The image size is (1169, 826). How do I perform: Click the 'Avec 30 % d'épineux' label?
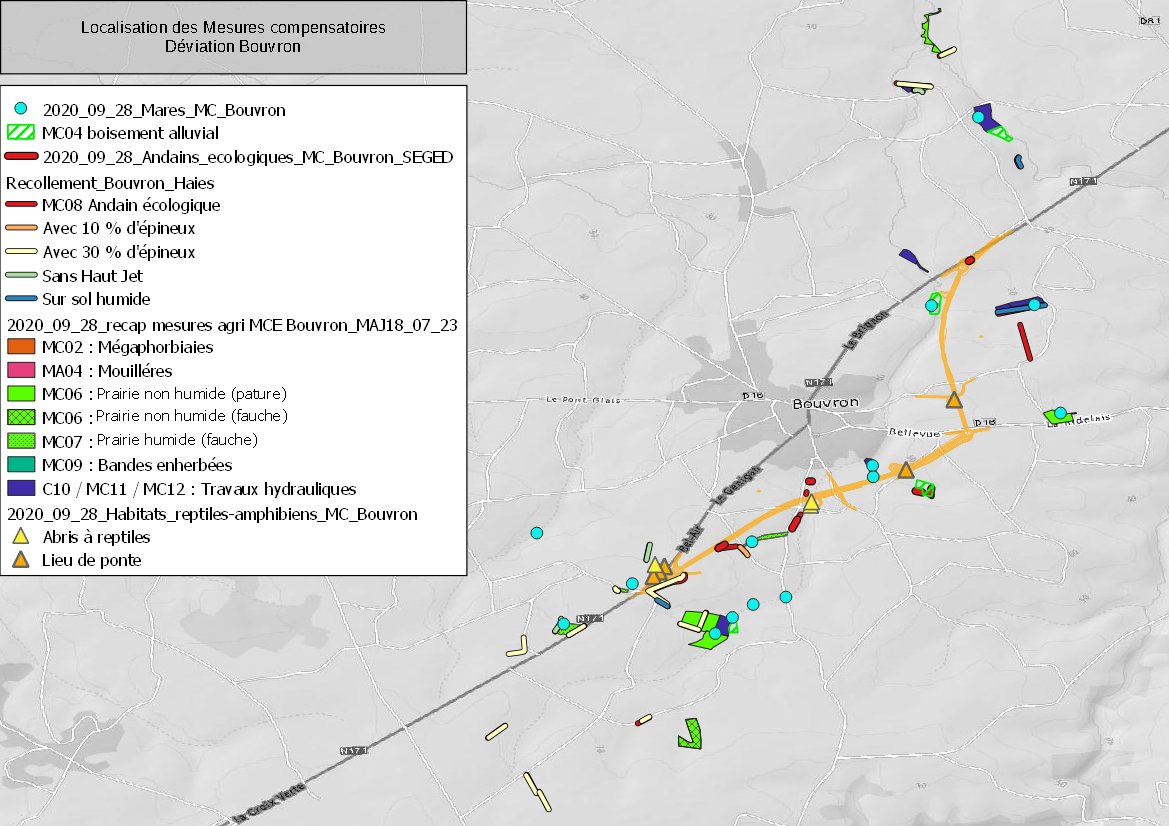click(x=119, y=252)
